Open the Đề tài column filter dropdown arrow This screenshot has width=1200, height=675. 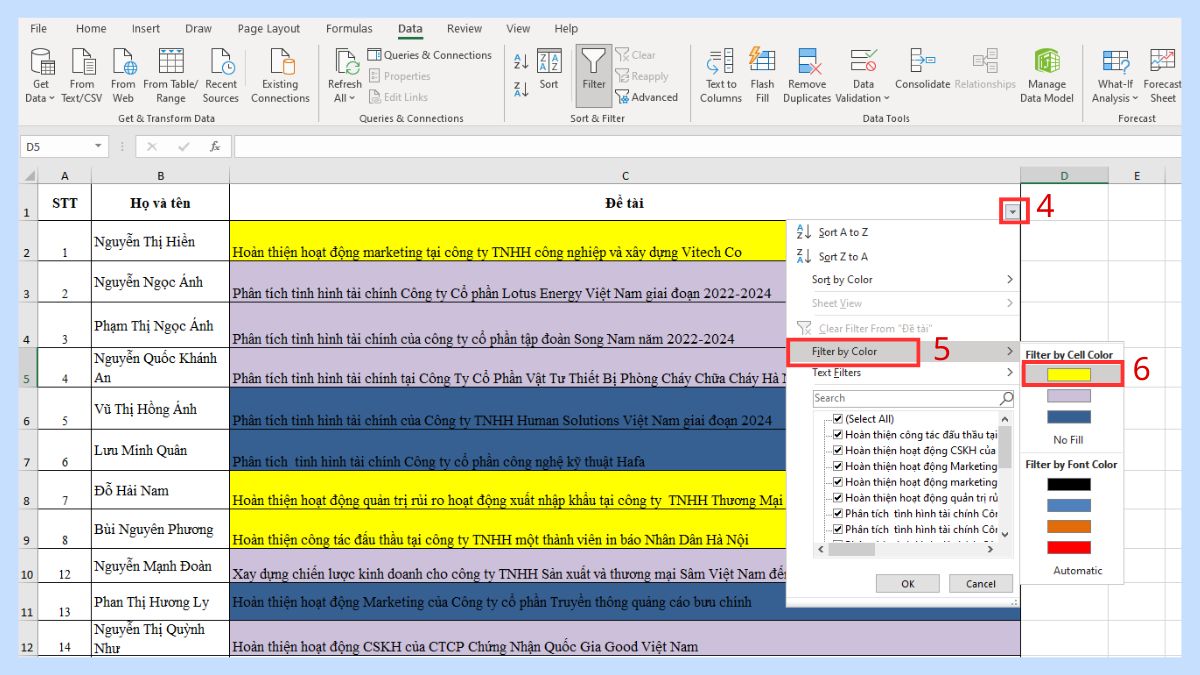pyautogui.click(x=1010, y=211)
